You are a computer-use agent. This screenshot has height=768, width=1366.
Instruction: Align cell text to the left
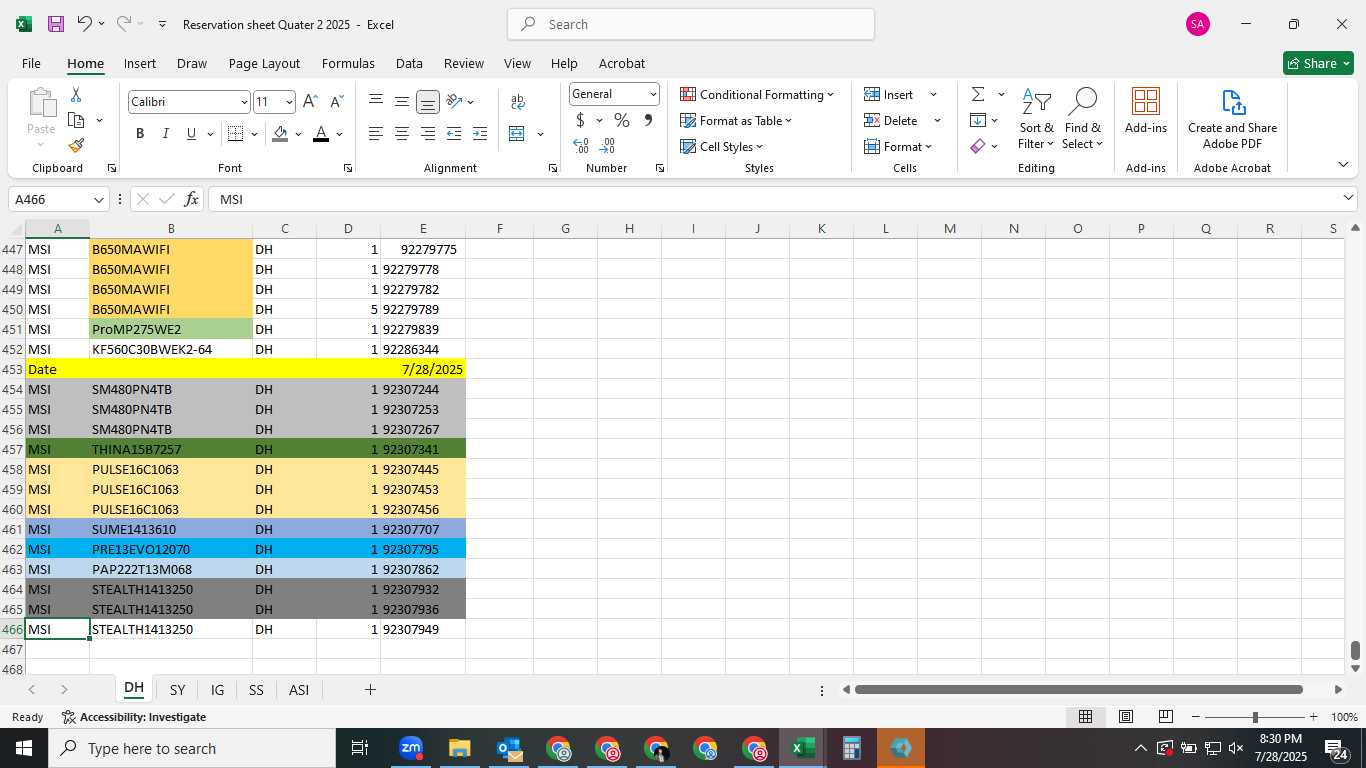tap(376, 134)
